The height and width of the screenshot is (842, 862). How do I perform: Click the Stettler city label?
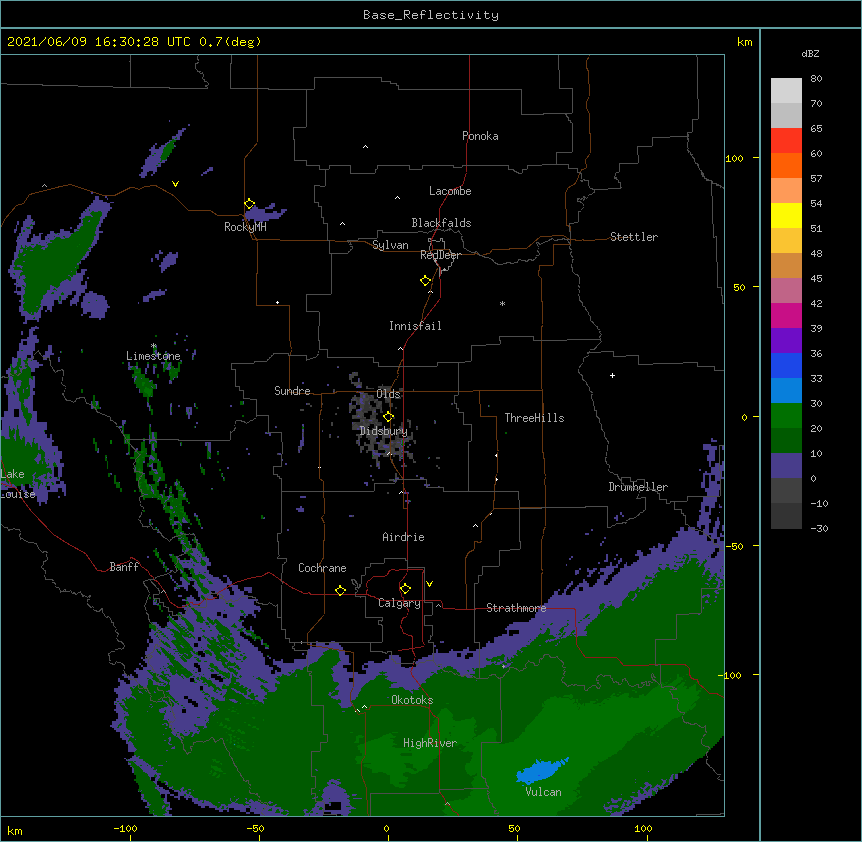tap(634, 237)
